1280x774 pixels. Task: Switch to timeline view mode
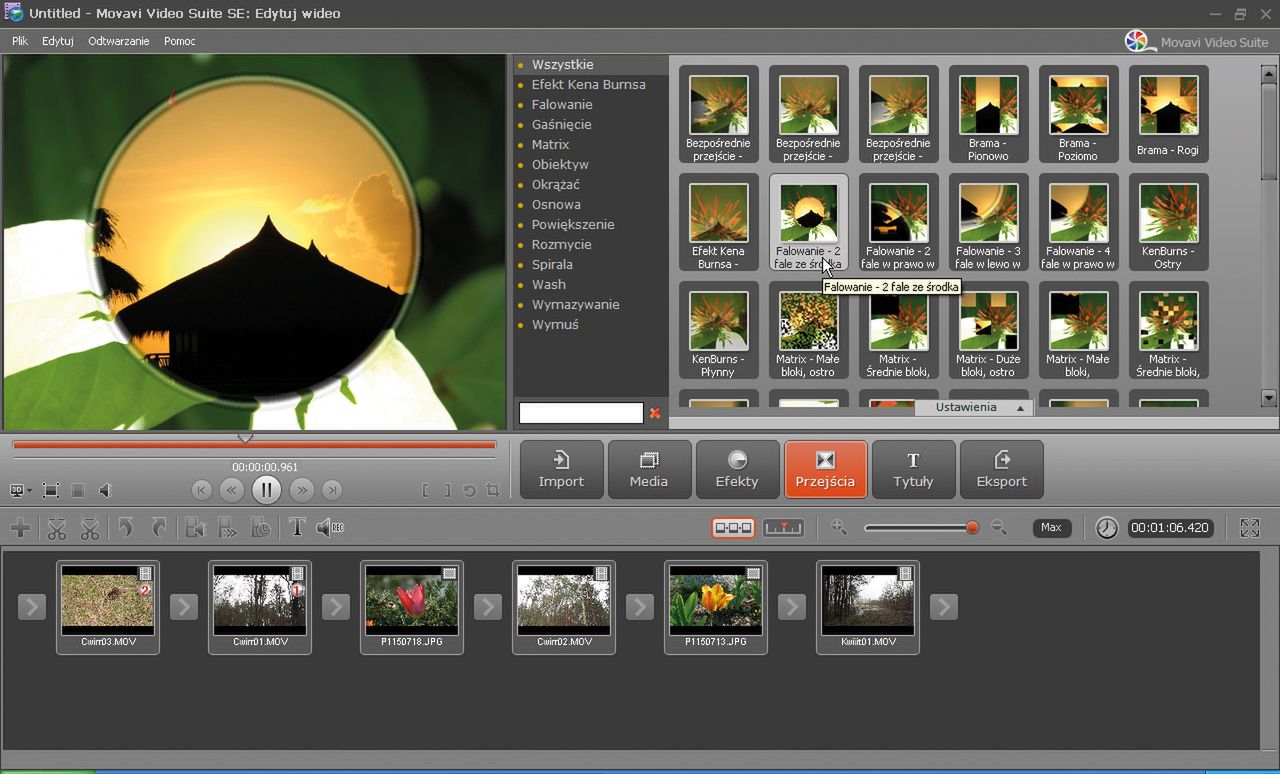pyautogui.click(x=783, y=527)
